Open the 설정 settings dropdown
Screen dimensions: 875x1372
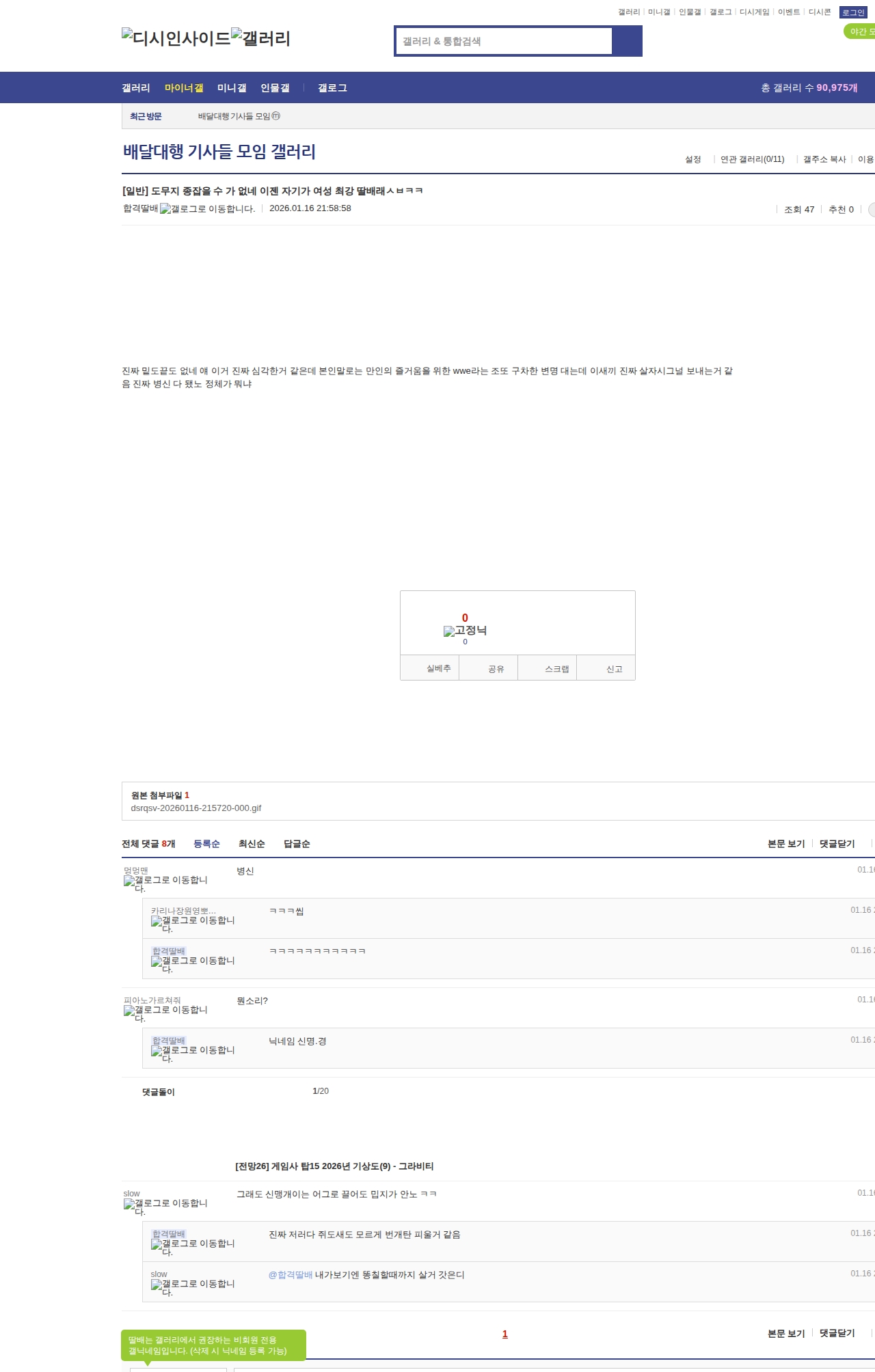point(693,159)
